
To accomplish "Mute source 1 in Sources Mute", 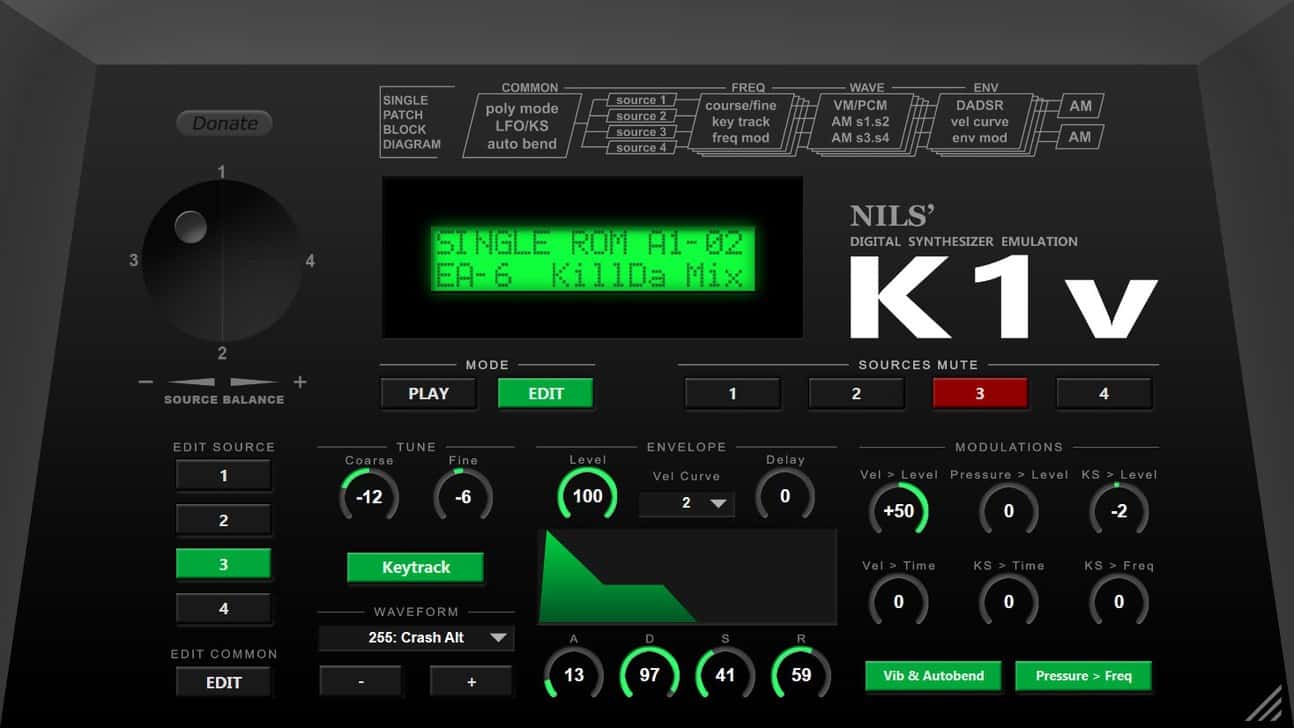I will tap(732, 394).
